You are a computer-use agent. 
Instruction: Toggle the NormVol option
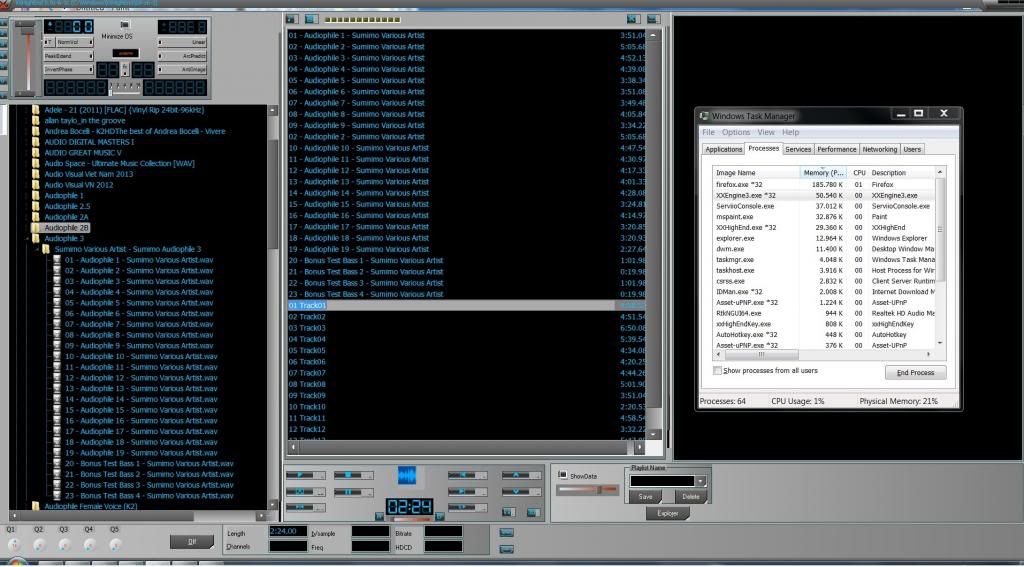[x=74, y=42]
